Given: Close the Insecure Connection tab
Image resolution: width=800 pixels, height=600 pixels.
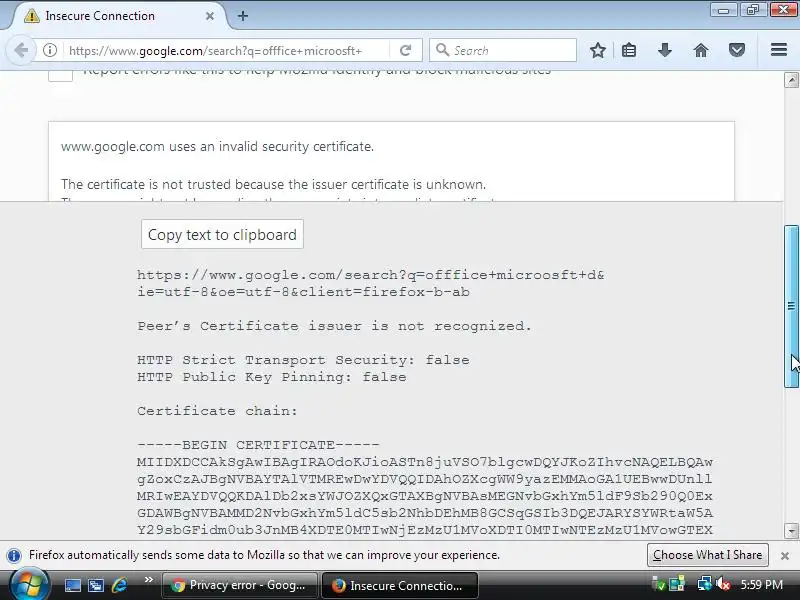Looking at the screenshot, I should (x=210, y=16).
